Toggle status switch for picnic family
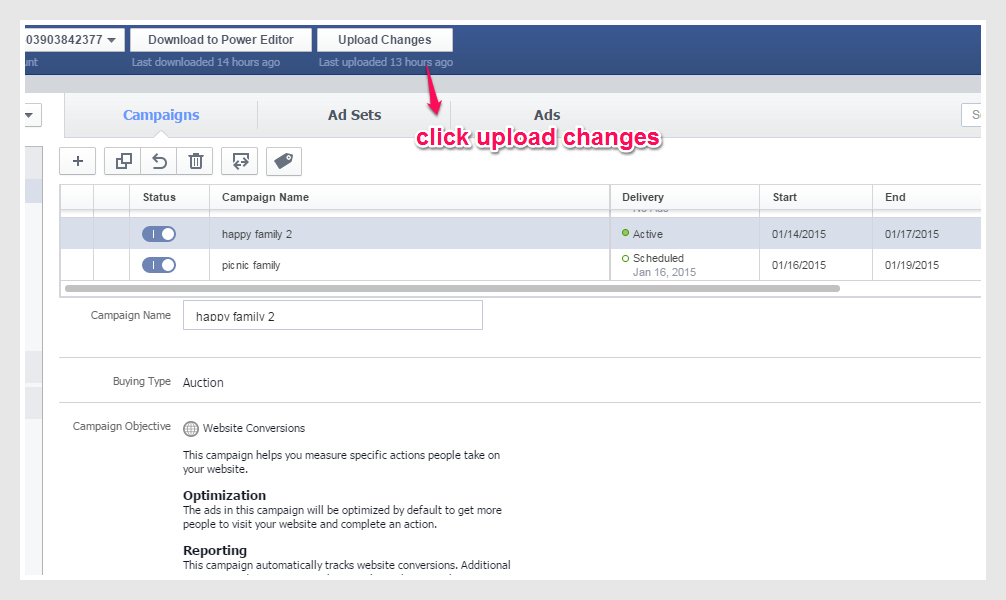 click(159, 265)
